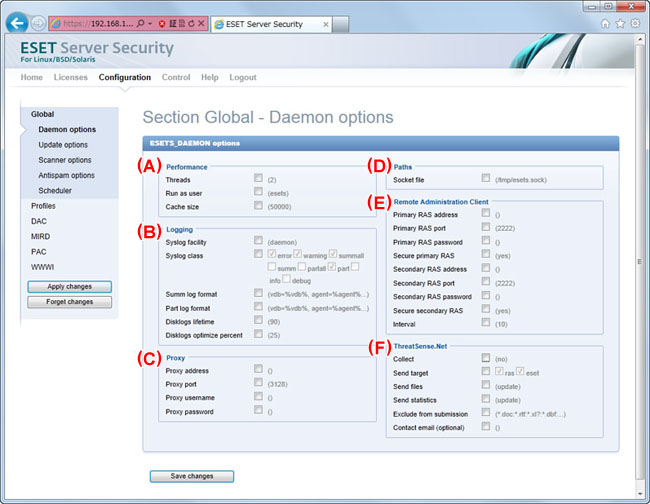Enable the Syslog class checkbox
650x504 pixels.
tap(258, 254)
